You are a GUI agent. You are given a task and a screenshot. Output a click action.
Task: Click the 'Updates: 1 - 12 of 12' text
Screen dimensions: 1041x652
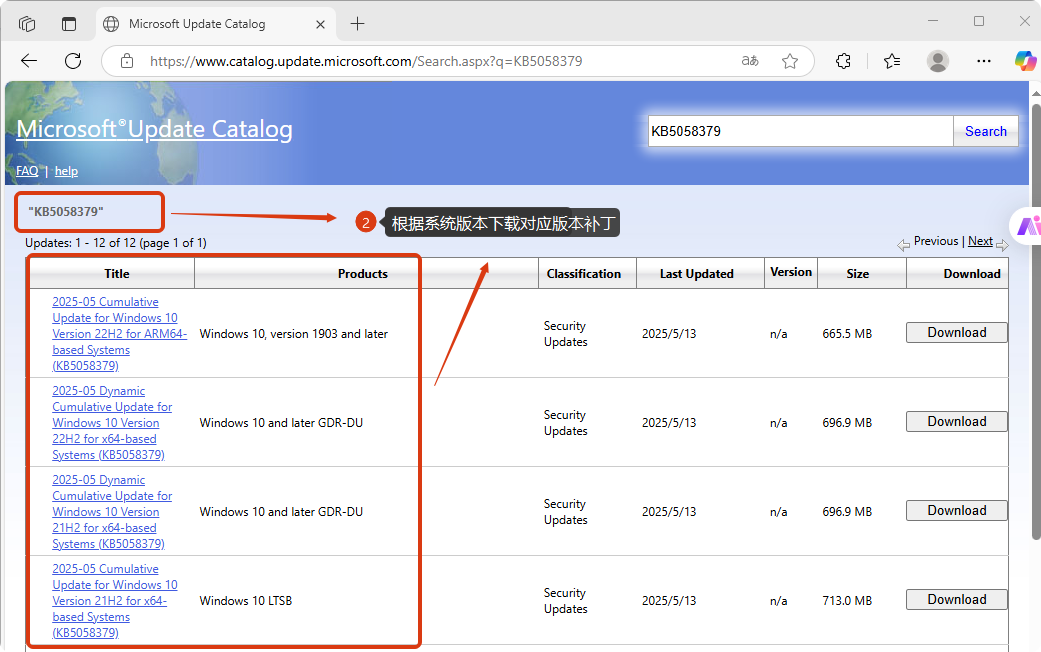(x=116, y=243)
